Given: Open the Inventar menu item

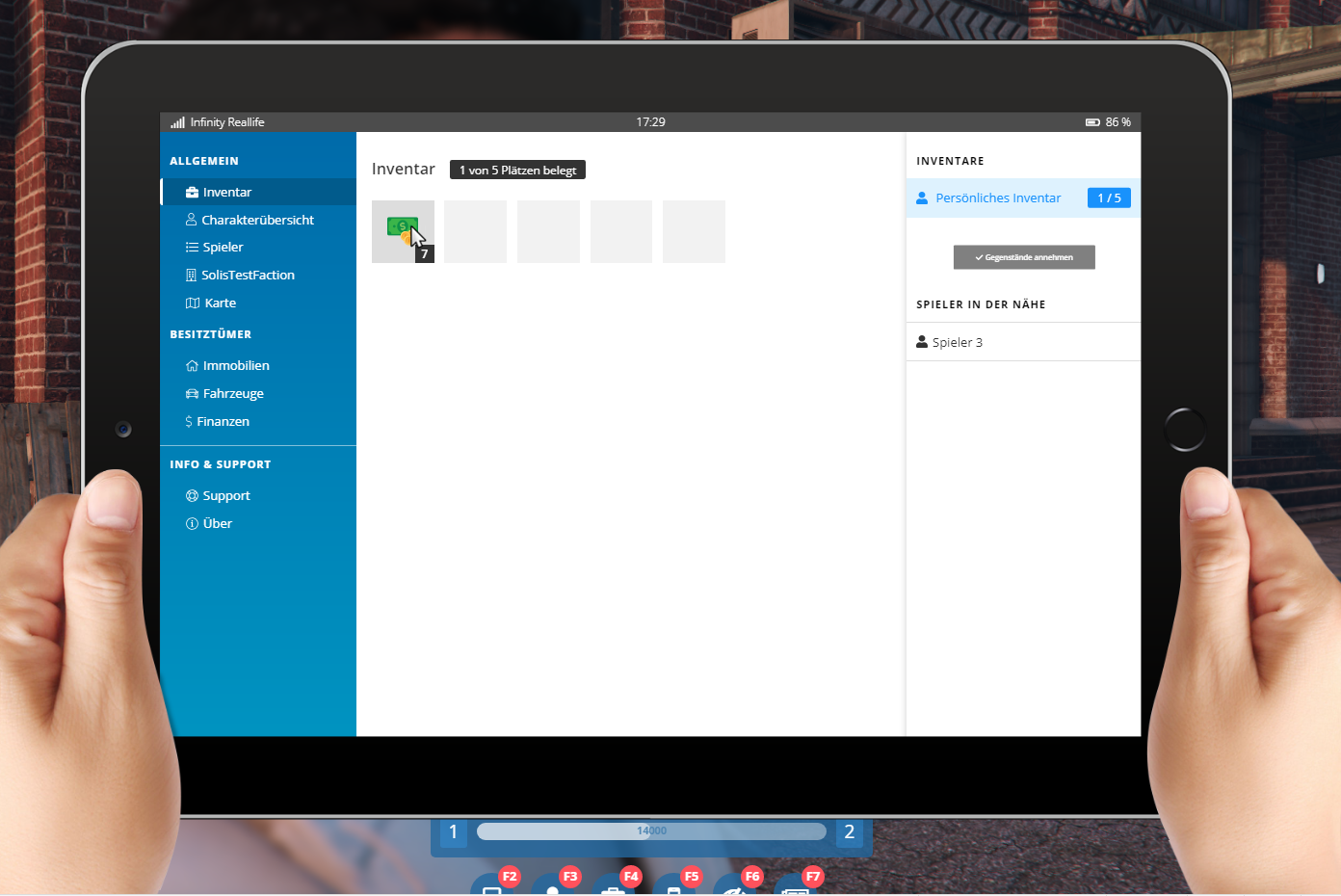Looking at the screenshot, I should [x=226, y=193].
